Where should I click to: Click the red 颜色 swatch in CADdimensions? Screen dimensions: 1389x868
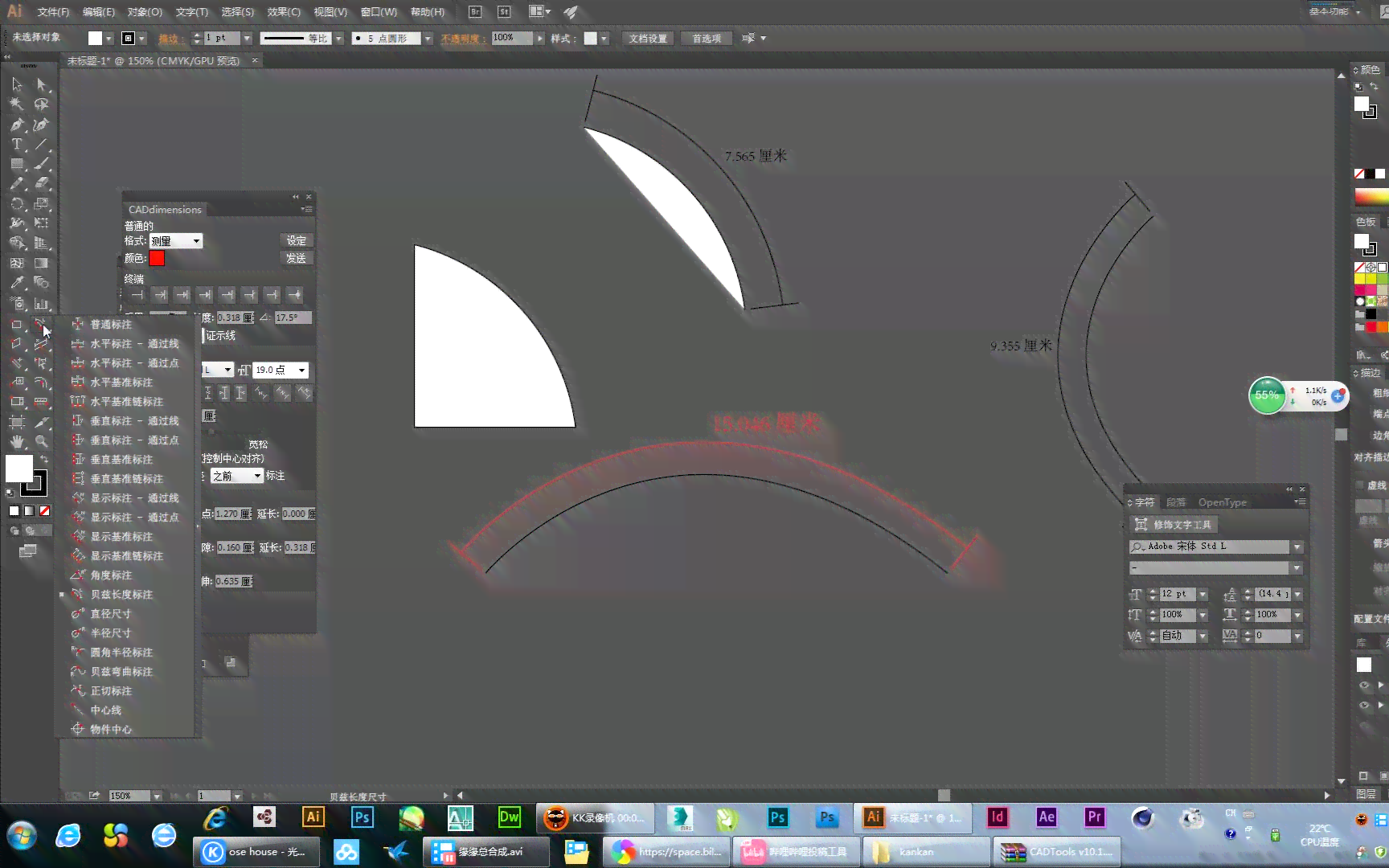[157, 258]
